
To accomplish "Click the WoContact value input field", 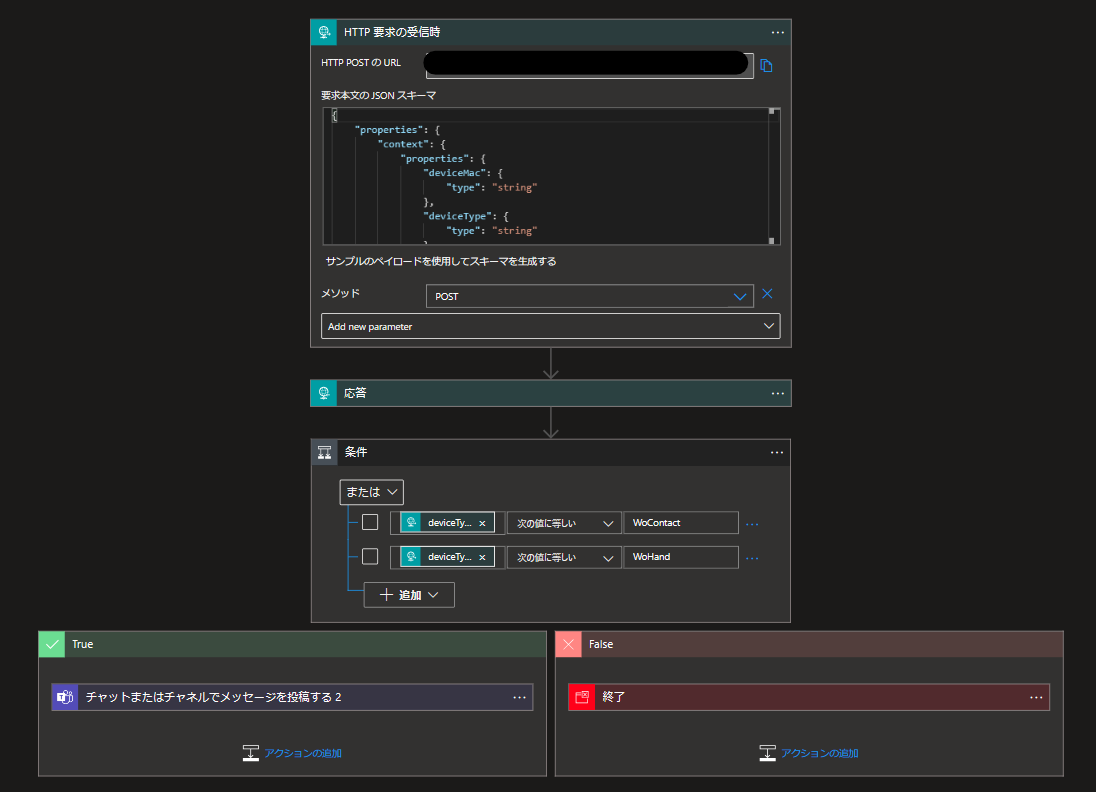I will (x=681, y=522).
